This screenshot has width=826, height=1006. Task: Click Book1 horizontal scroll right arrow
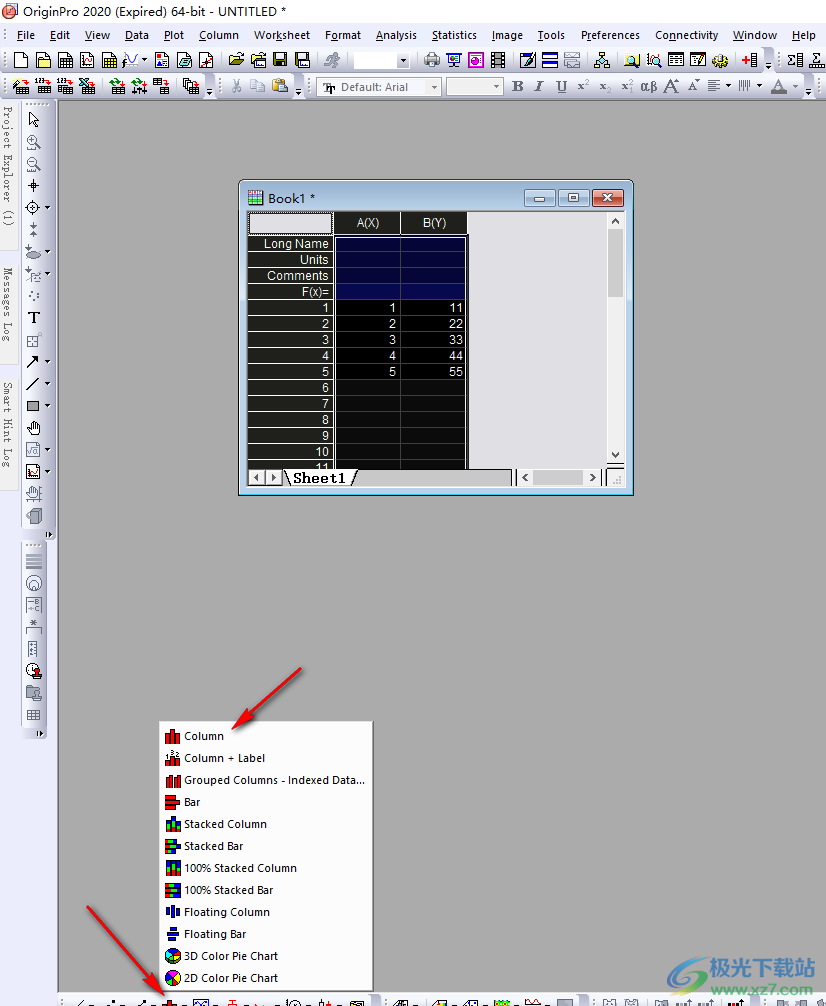[592, 477]
